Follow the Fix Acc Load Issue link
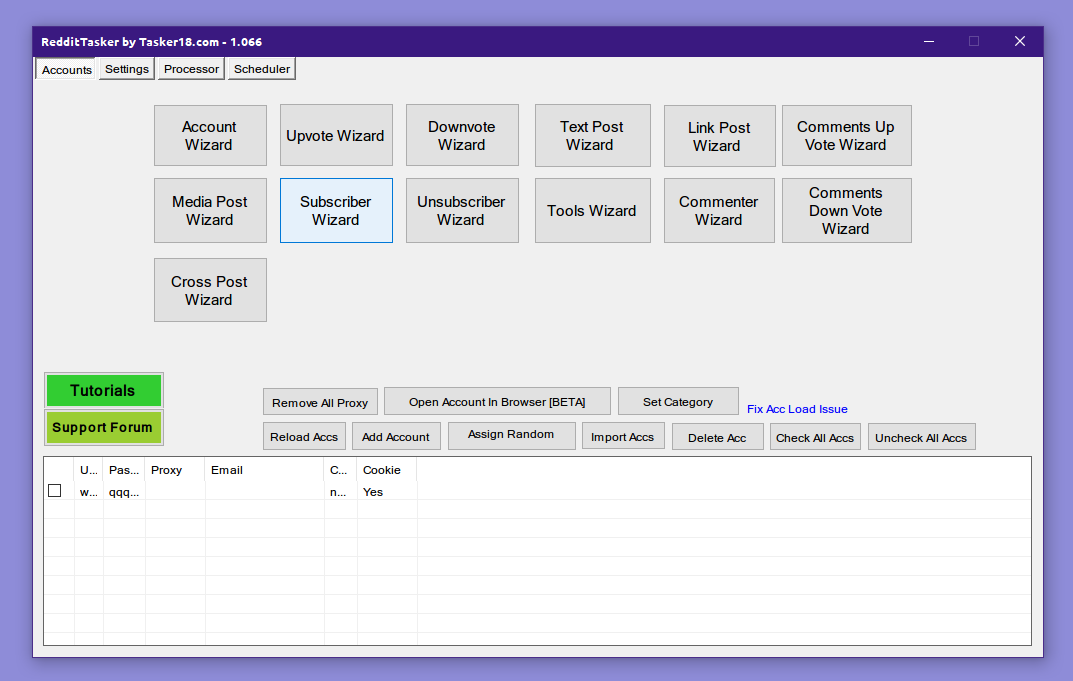Image resolution: width=1073 pixels, height=681 pixels. (x=797, y=409)
